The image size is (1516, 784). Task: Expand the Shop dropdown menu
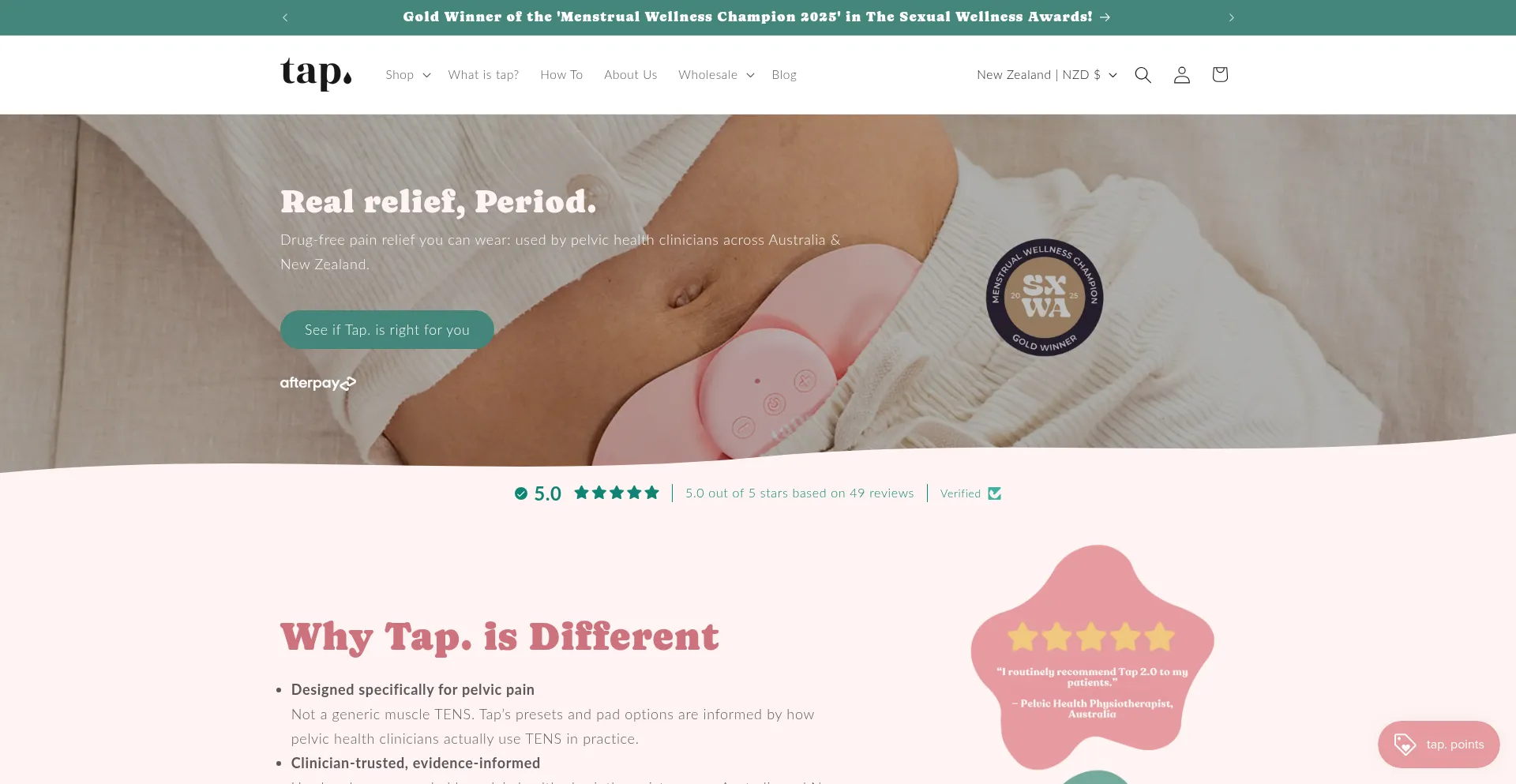pos(407,75)
